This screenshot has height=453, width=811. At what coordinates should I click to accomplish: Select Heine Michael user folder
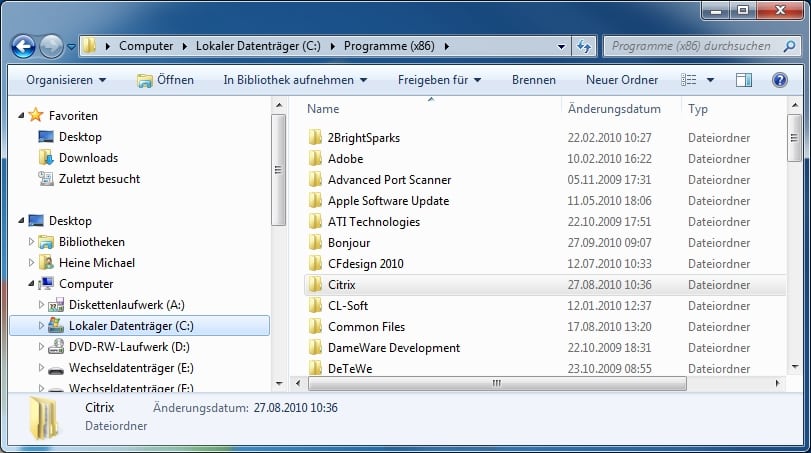click(97, 263)
